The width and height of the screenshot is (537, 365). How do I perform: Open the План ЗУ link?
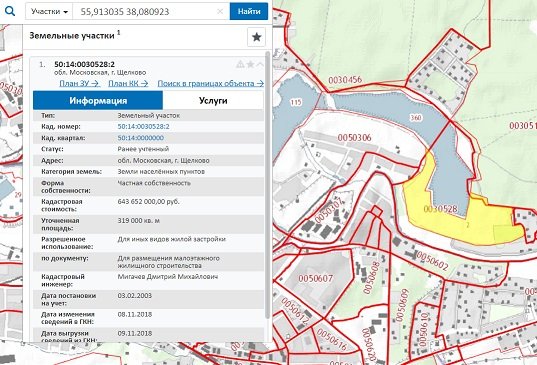point(79,83)
